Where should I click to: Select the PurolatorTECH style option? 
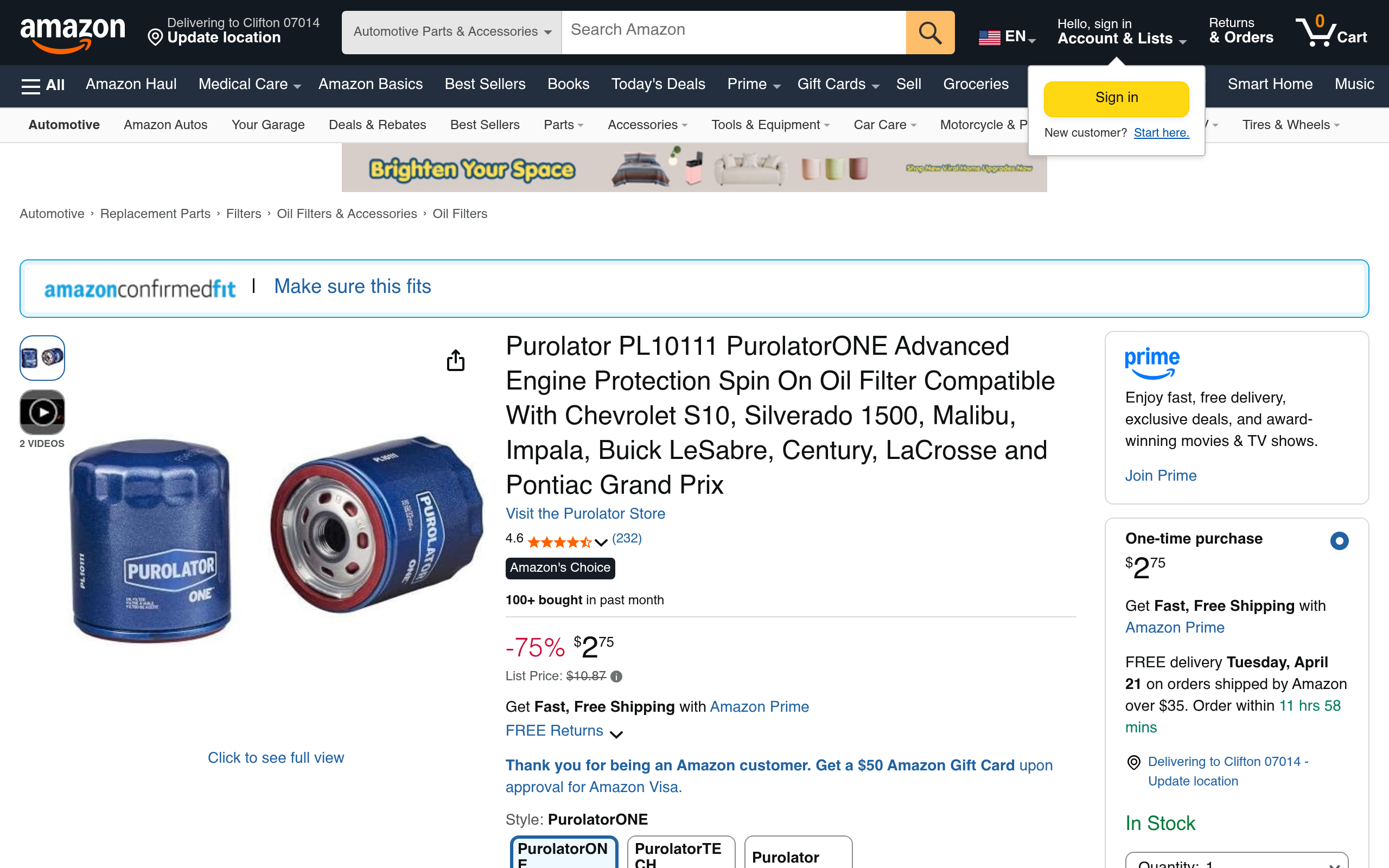[681, 853]
